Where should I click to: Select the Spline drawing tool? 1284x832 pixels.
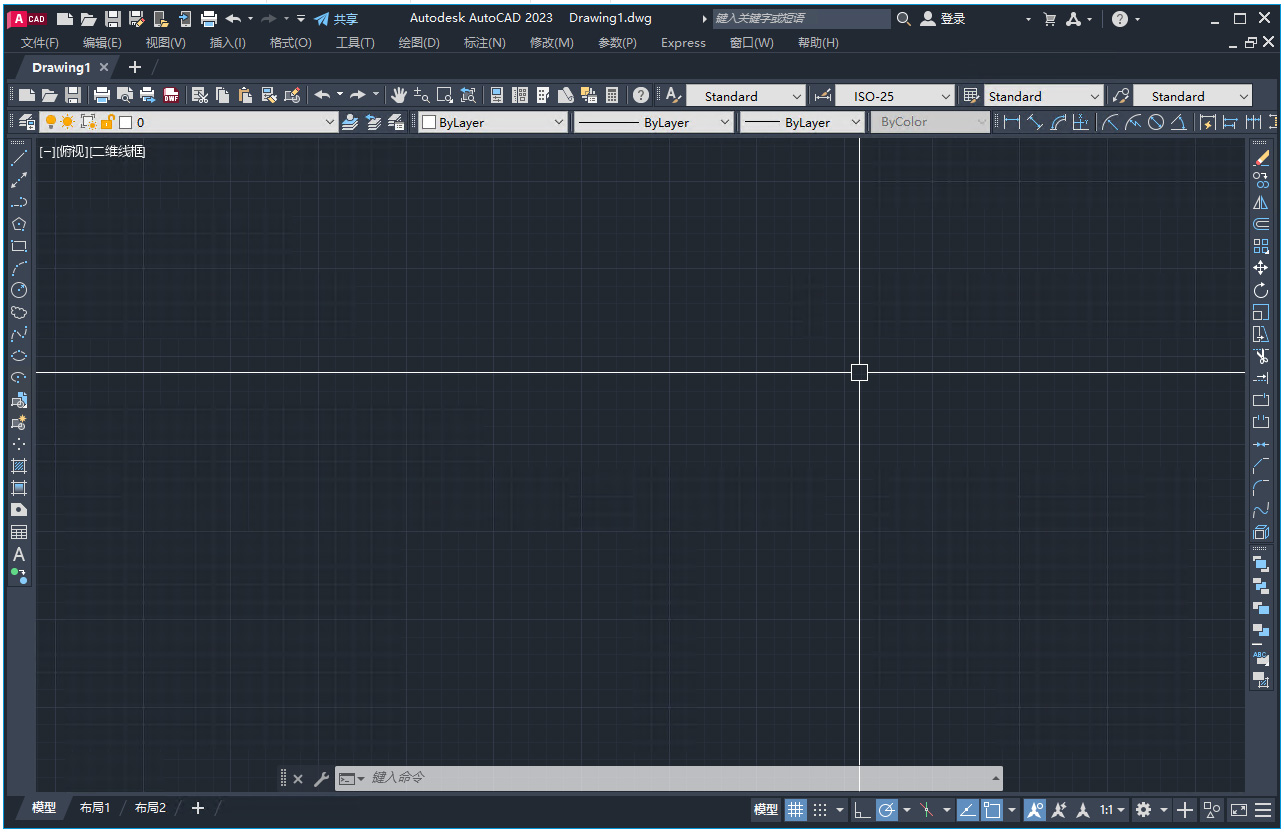[18, 333]
